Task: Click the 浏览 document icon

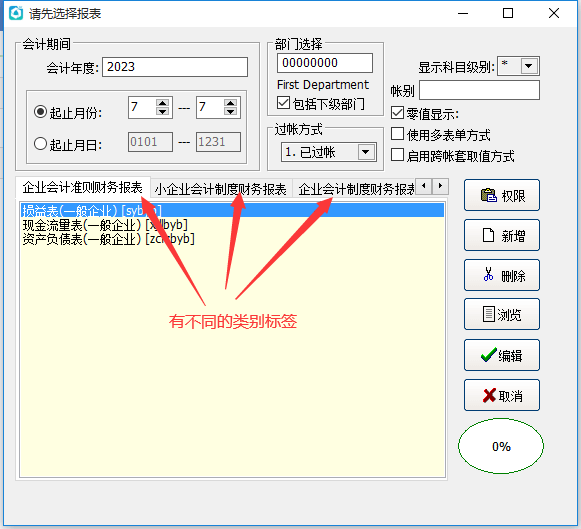Action: [x=489, y=314]
